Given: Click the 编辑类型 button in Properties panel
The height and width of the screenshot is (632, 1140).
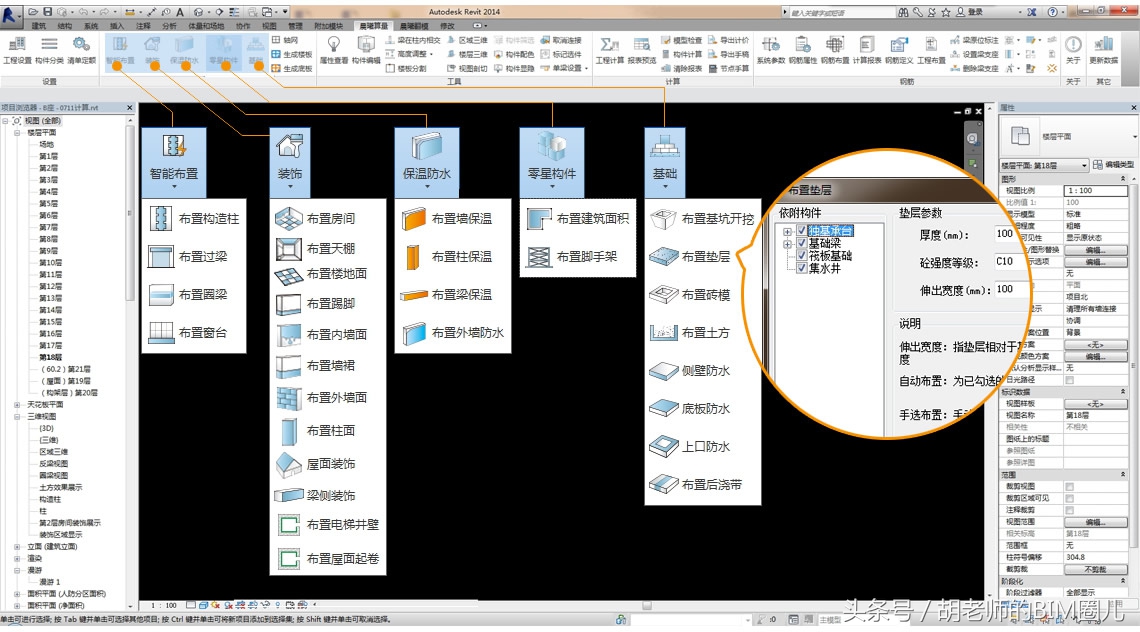Looking at the screenshot, I should [x=1117, y=165].
